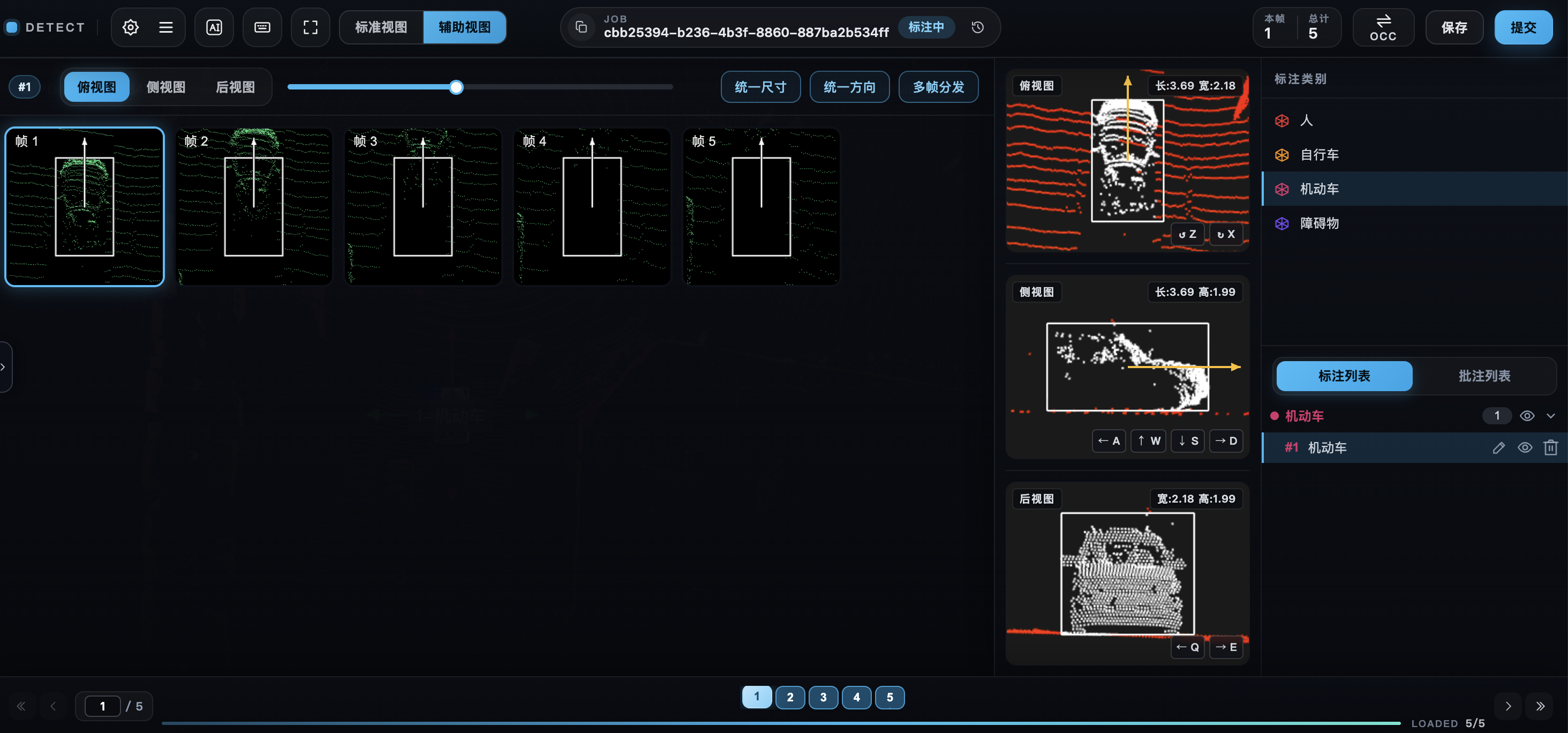Switch to 辅助视图 mode
1568x733 pixels.
pyautogui.click(x=464, y=27)
